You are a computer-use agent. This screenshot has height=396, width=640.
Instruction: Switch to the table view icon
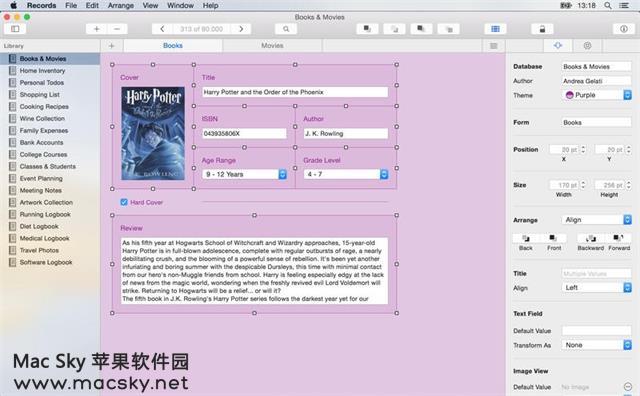coord(495,29)
